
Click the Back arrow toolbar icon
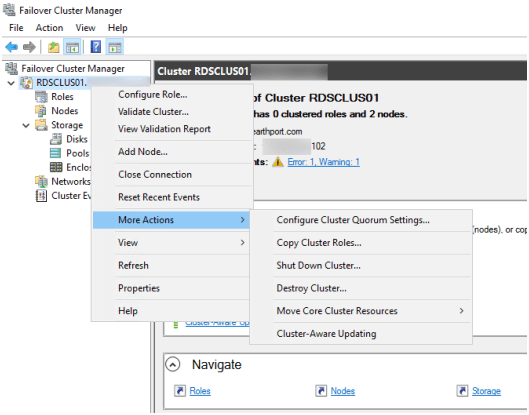pos(12,47)
